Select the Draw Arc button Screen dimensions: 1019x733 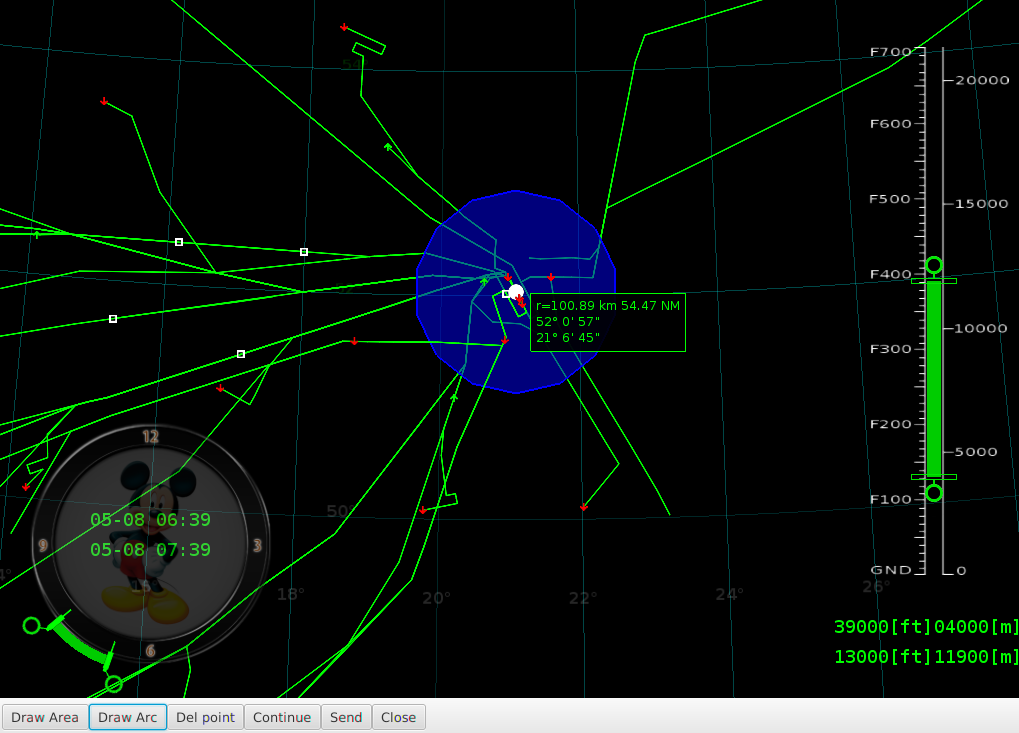coord(127,717)
